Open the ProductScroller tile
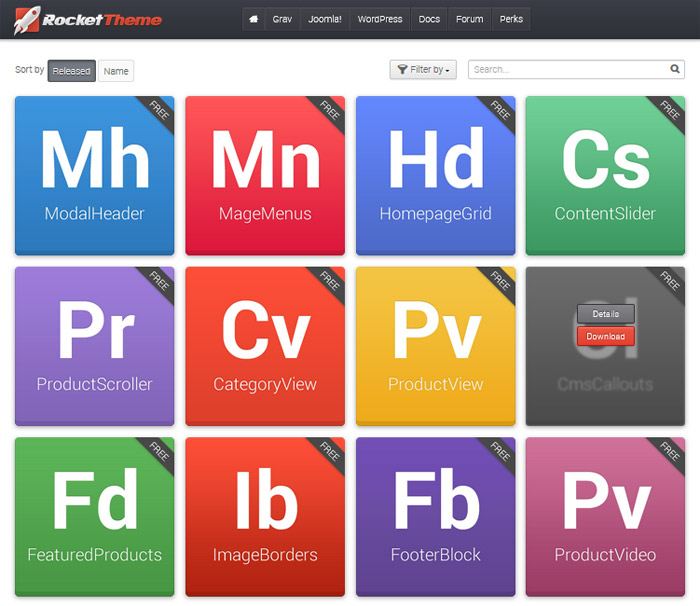The height and width of the screenshot is (606, 700). tap(95, 346)
